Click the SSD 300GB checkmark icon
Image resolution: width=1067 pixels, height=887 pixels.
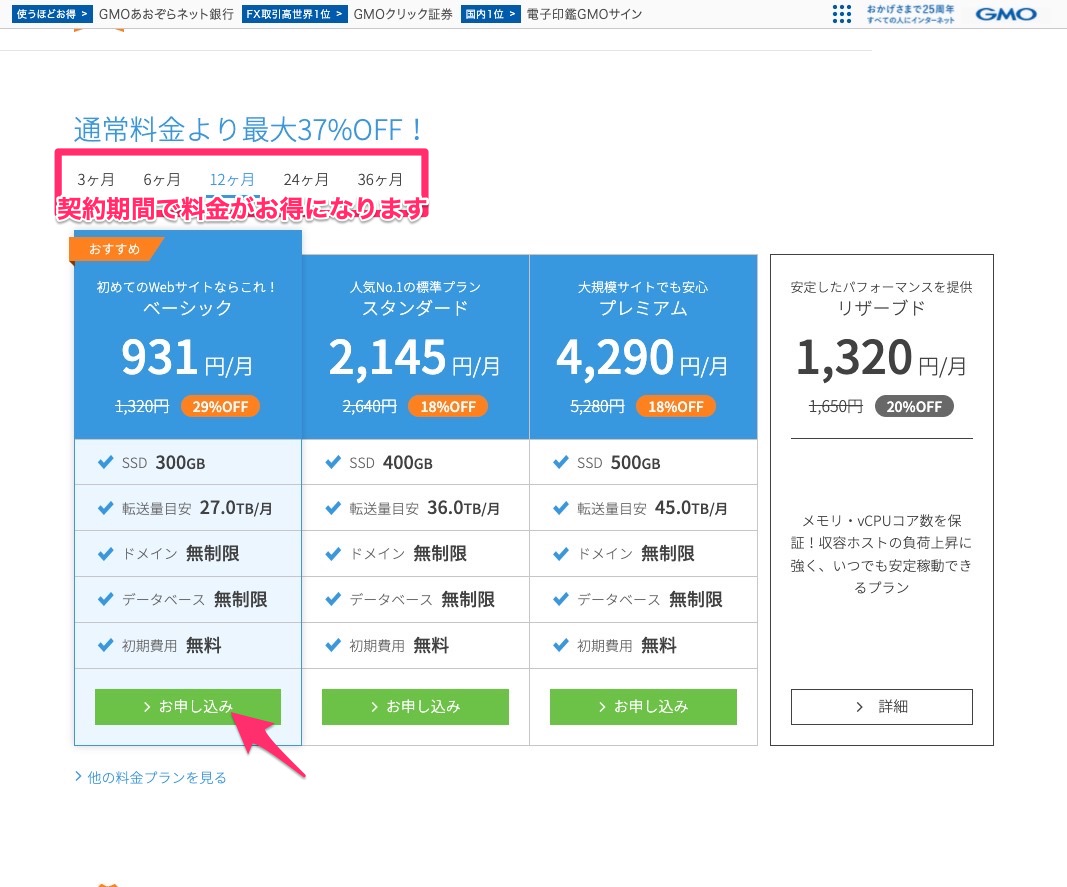(105, 463)
